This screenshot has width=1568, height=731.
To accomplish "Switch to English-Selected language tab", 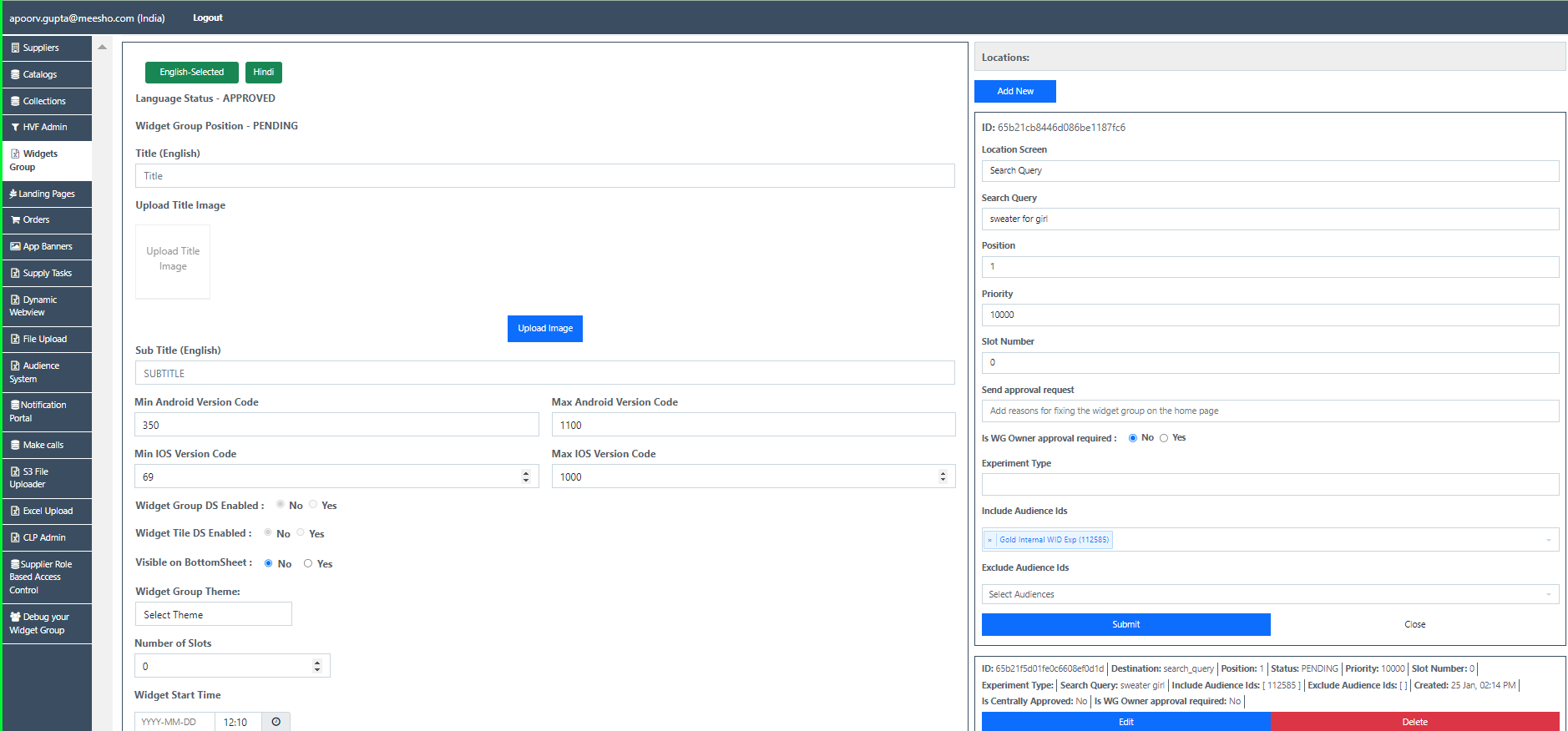I will (x=192, y=73).
